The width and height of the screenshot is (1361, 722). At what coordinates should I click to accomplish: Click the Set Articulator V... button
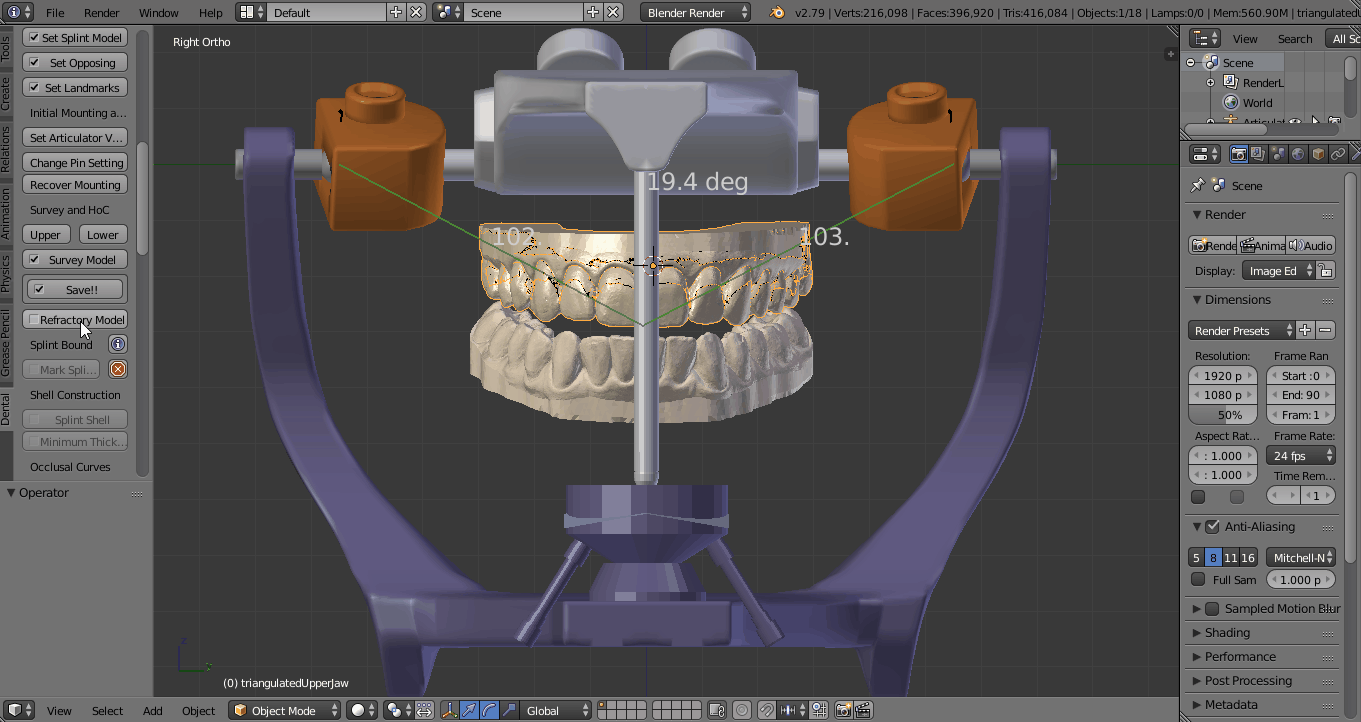(76, 137)
